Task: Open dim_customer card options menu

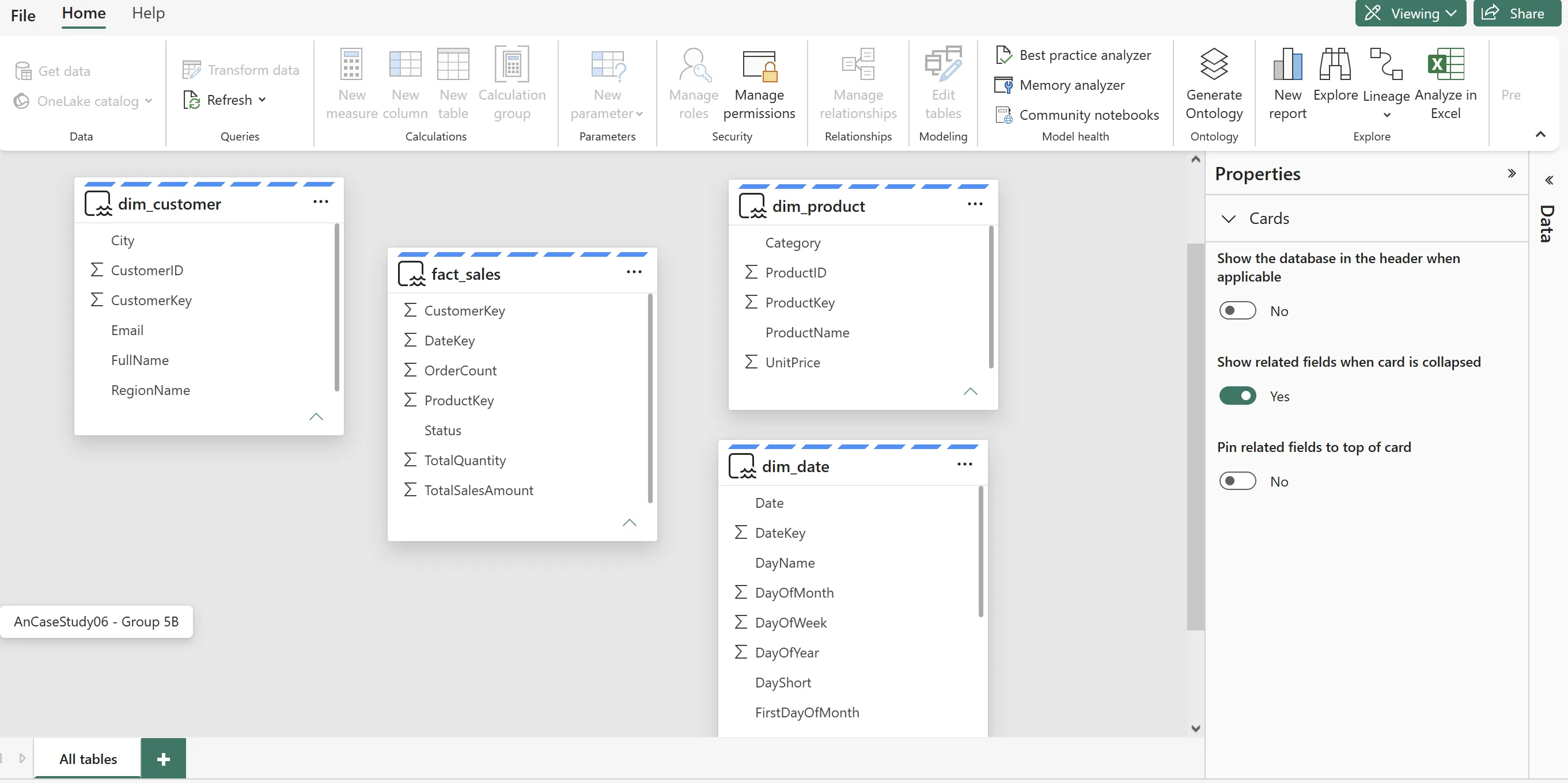Action: (x=321, y=202)
